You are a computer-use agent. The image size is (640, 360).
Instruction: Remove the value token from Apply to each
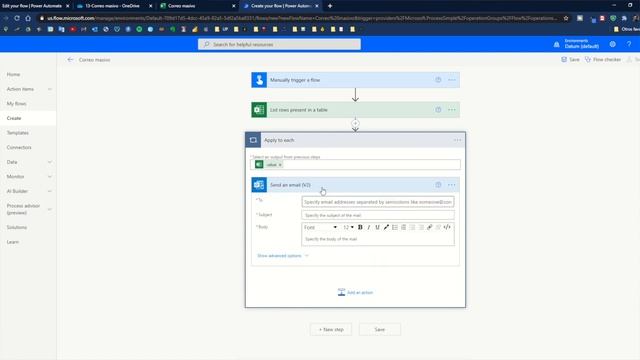[x=280, y=165]
